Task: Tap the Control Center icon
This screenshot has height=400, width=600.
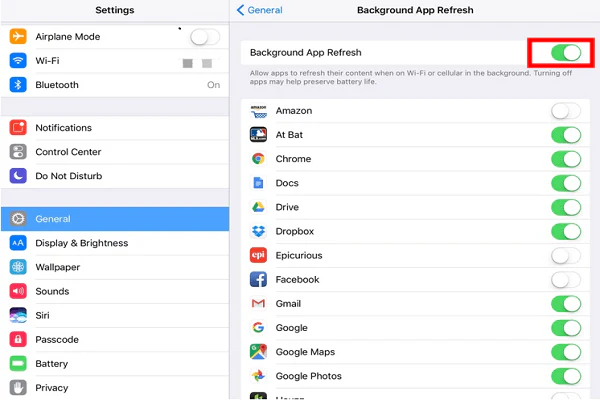Action: point(18,152)
